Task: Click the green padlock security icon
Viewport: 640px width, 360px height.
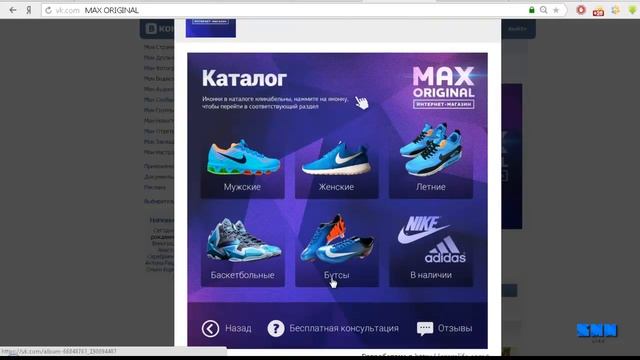Action: coord(531,10)
